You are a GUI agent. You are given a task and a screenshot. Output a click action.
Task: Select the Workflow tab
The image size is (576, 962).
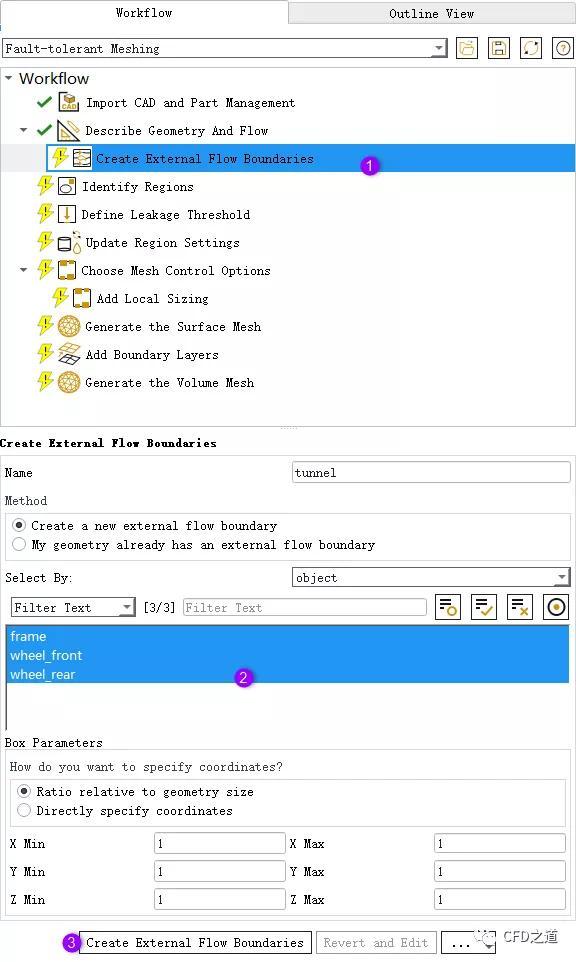[x=144, y=12]
